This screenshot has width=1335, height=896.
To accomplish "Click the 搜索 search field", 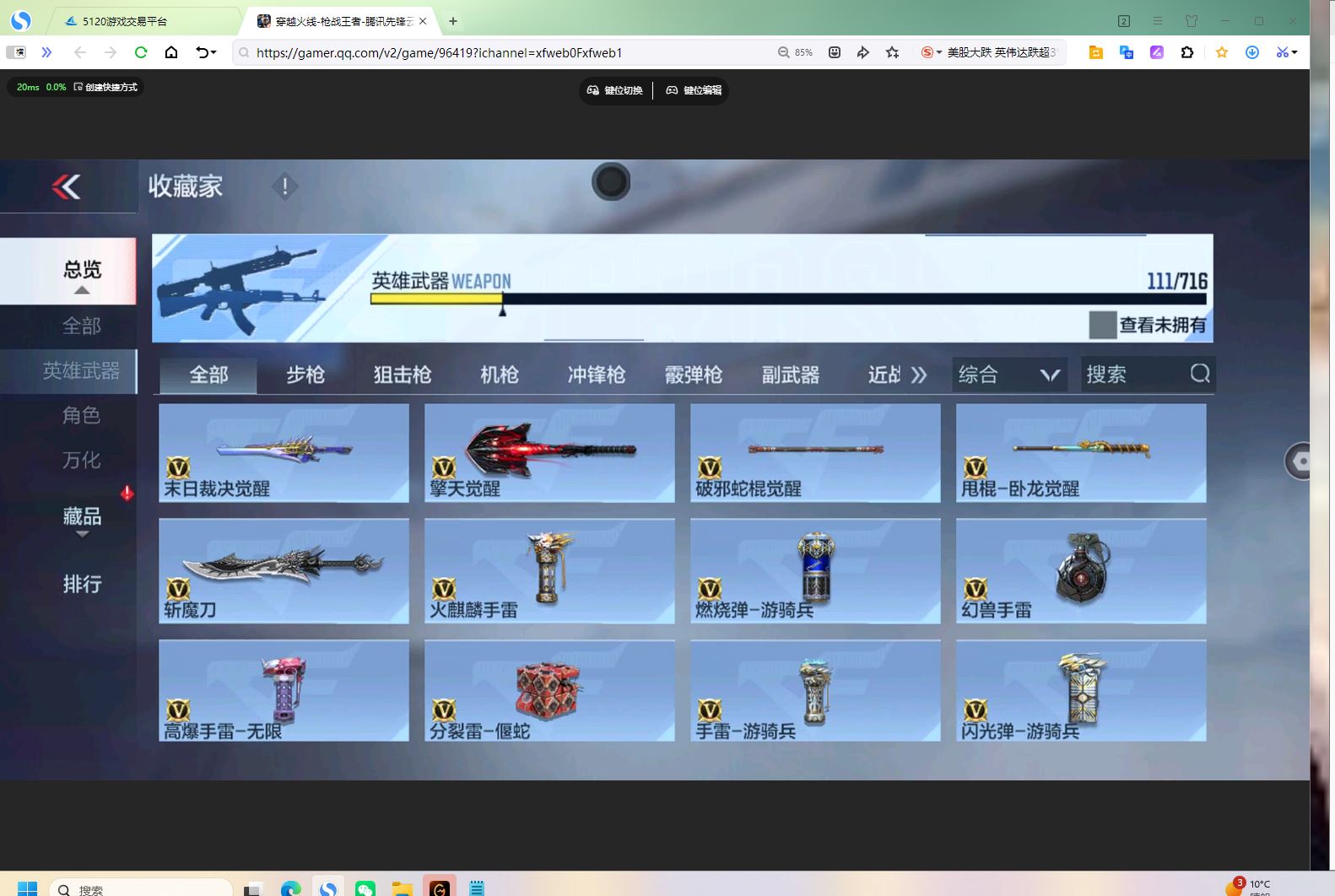I will click(1148, 375).
